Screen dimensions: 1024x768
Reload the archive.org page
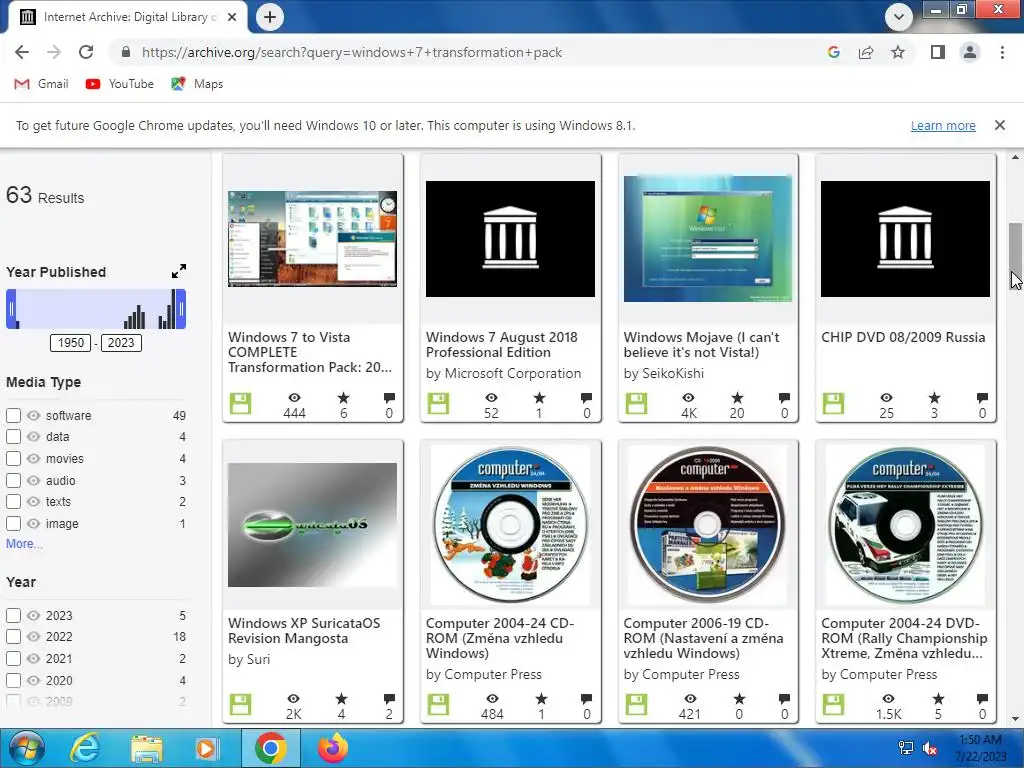(86, 52)
